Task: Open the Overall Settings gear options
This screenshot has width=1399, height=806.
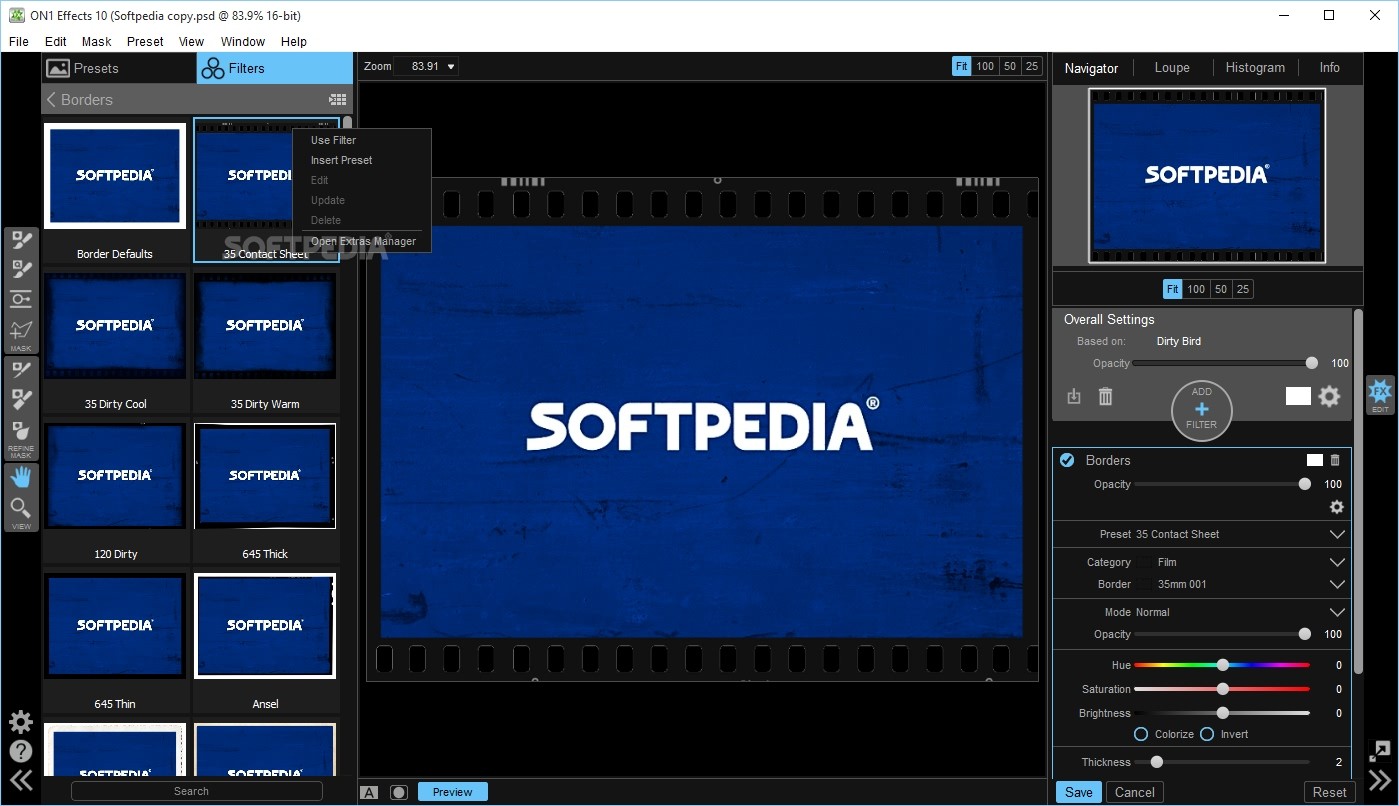Action: coord(1329,396)
